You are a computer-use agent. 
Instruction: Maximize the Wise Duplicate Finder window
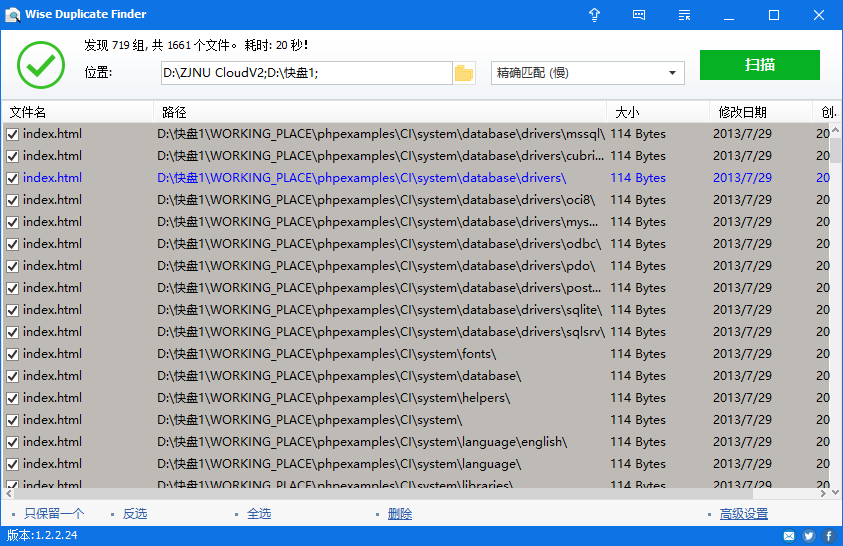[x=774, y=15]
